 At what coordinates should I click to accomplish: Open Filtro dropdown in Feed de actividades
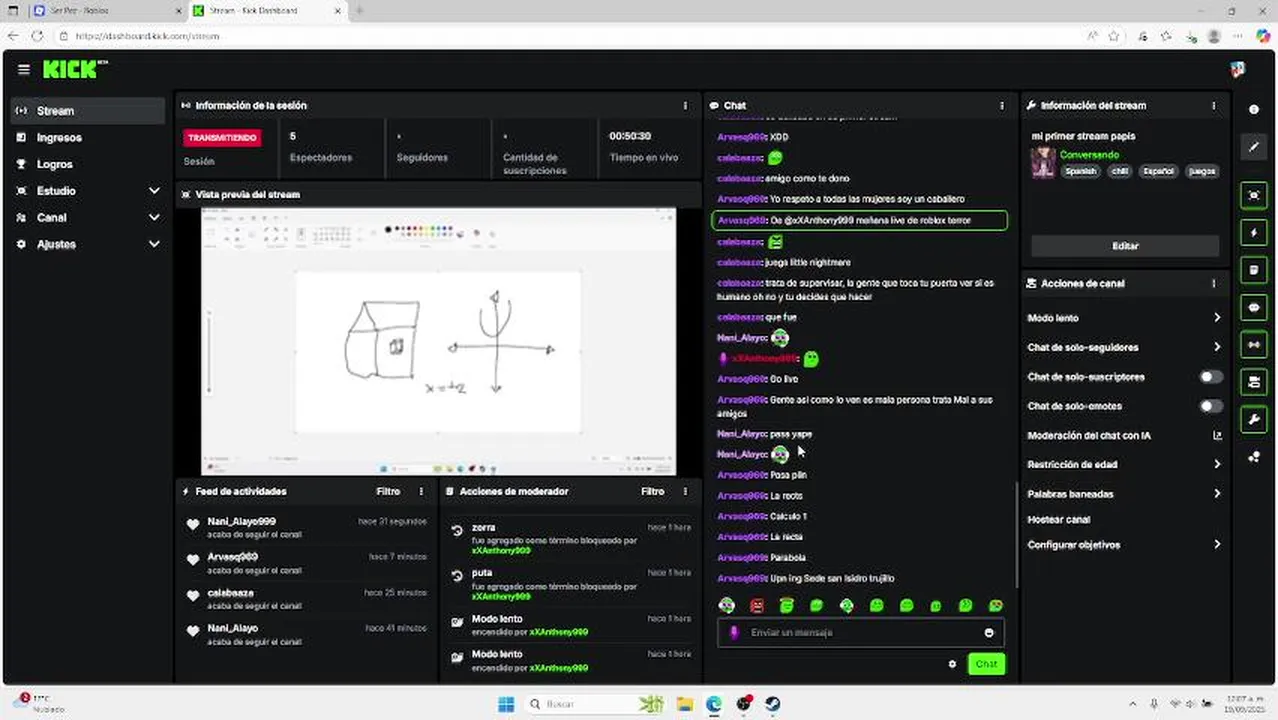point(388,491)
